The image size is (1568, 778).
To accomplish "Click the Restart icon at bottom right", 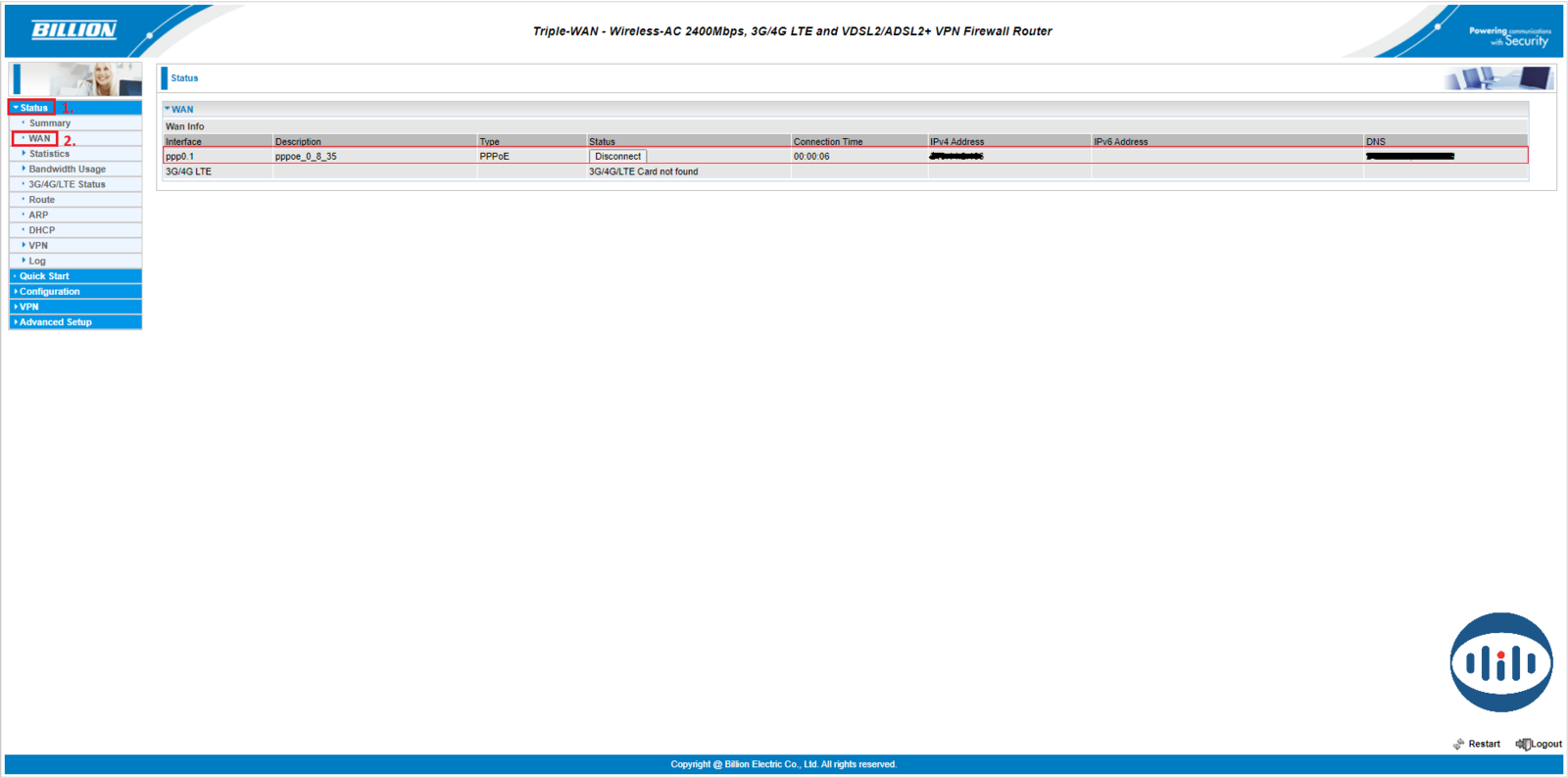I will (1458, 744).
